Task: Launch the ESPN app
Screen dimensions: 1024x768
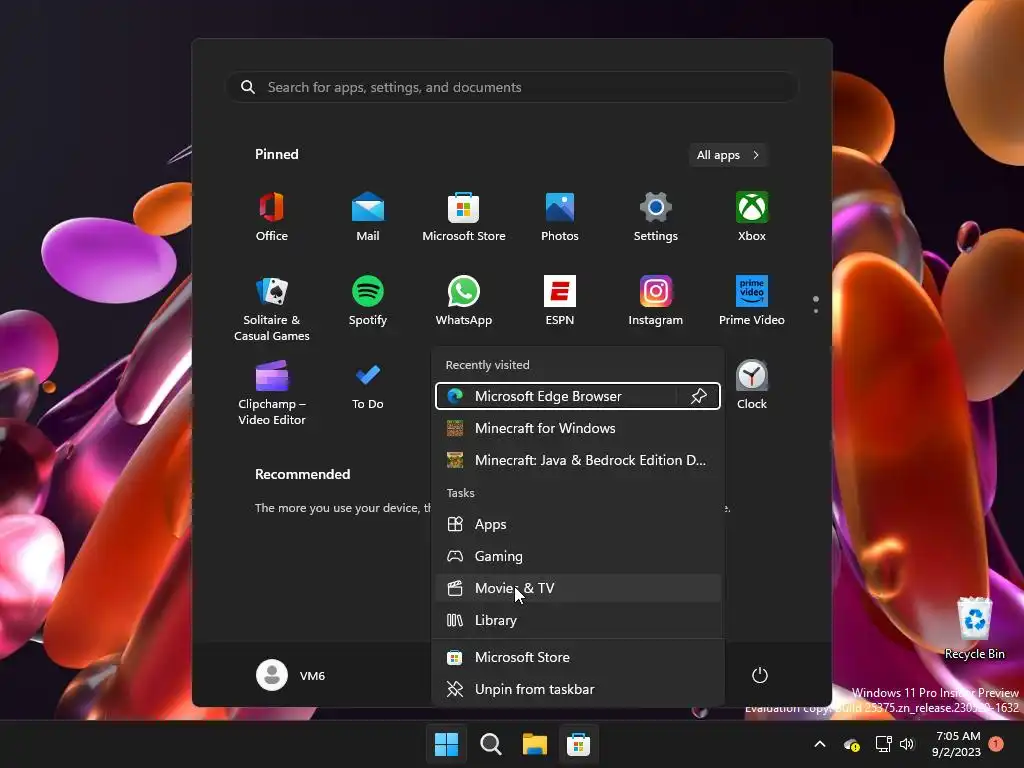Action: click(x=560, y=301)
